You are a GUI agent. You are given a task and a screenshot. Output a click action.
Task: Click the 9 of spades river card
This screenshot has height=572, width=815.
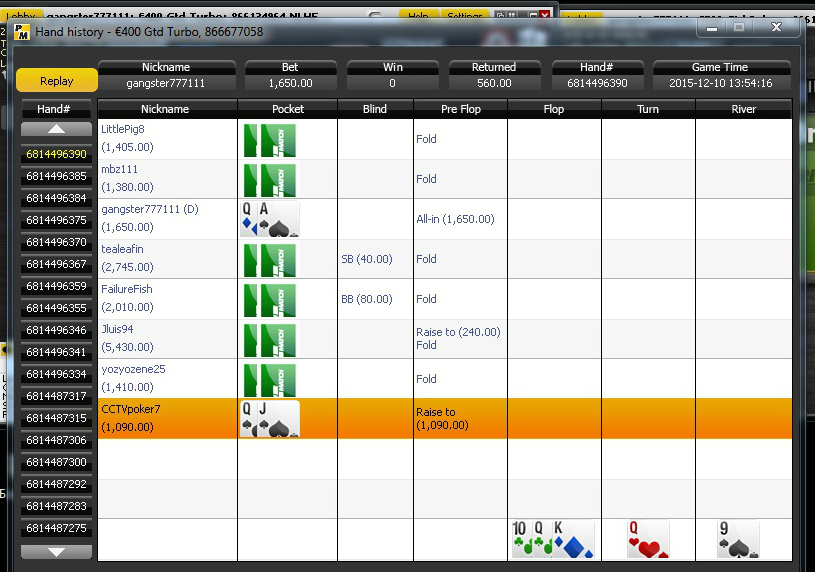738,539
